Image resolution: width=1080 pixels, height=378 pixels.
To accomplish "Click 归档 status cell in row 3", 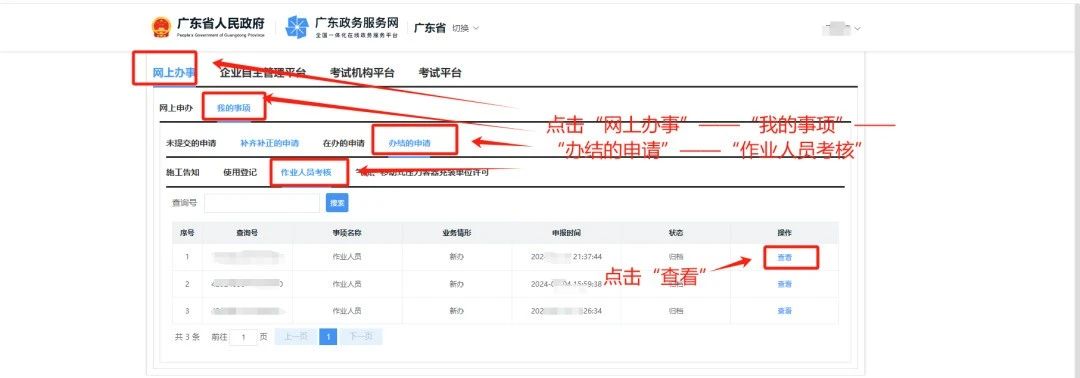I will tap(676, 311).
